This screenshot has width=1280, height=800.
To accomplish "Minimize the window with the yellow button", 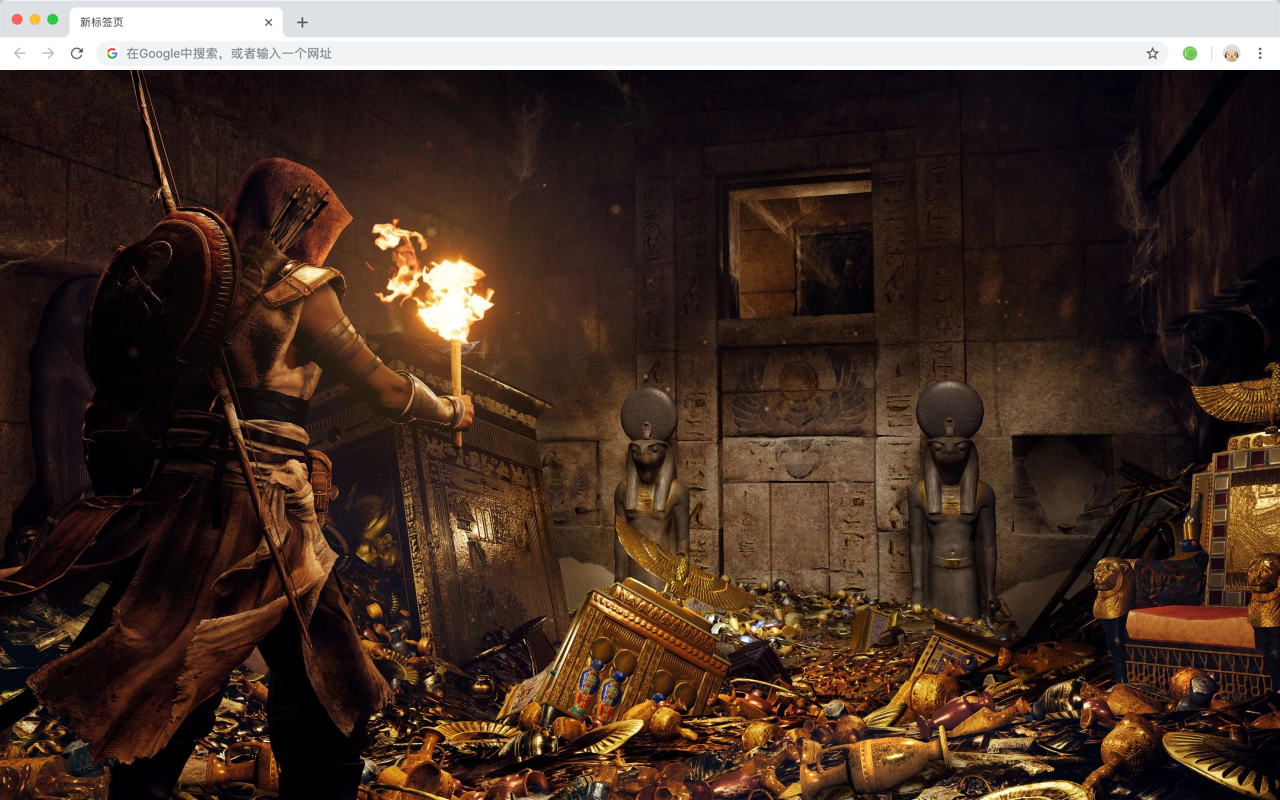I will [x=35, y=20].
